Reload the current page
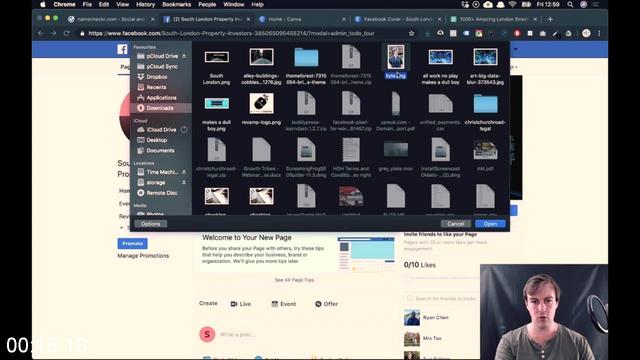Image resolution: width=640 pixels, height=360 pixels. 67,33
